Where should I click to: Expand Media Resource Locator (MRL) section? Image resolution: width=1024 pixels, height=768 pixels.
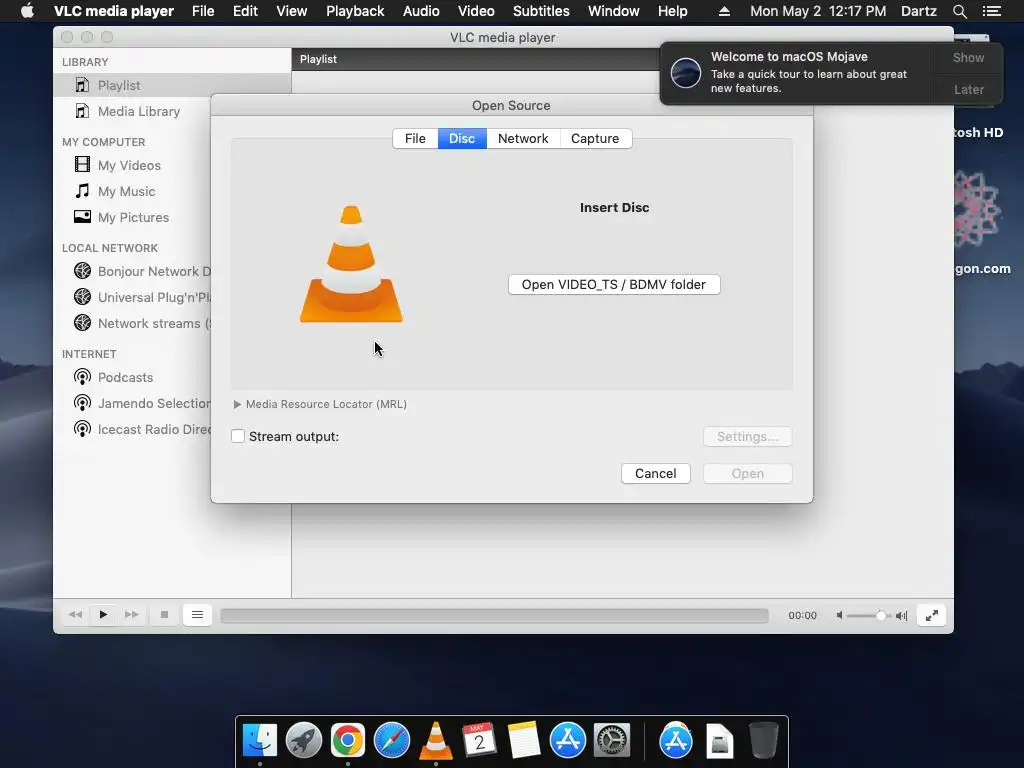pyautogui.click(x=237, y=404)
